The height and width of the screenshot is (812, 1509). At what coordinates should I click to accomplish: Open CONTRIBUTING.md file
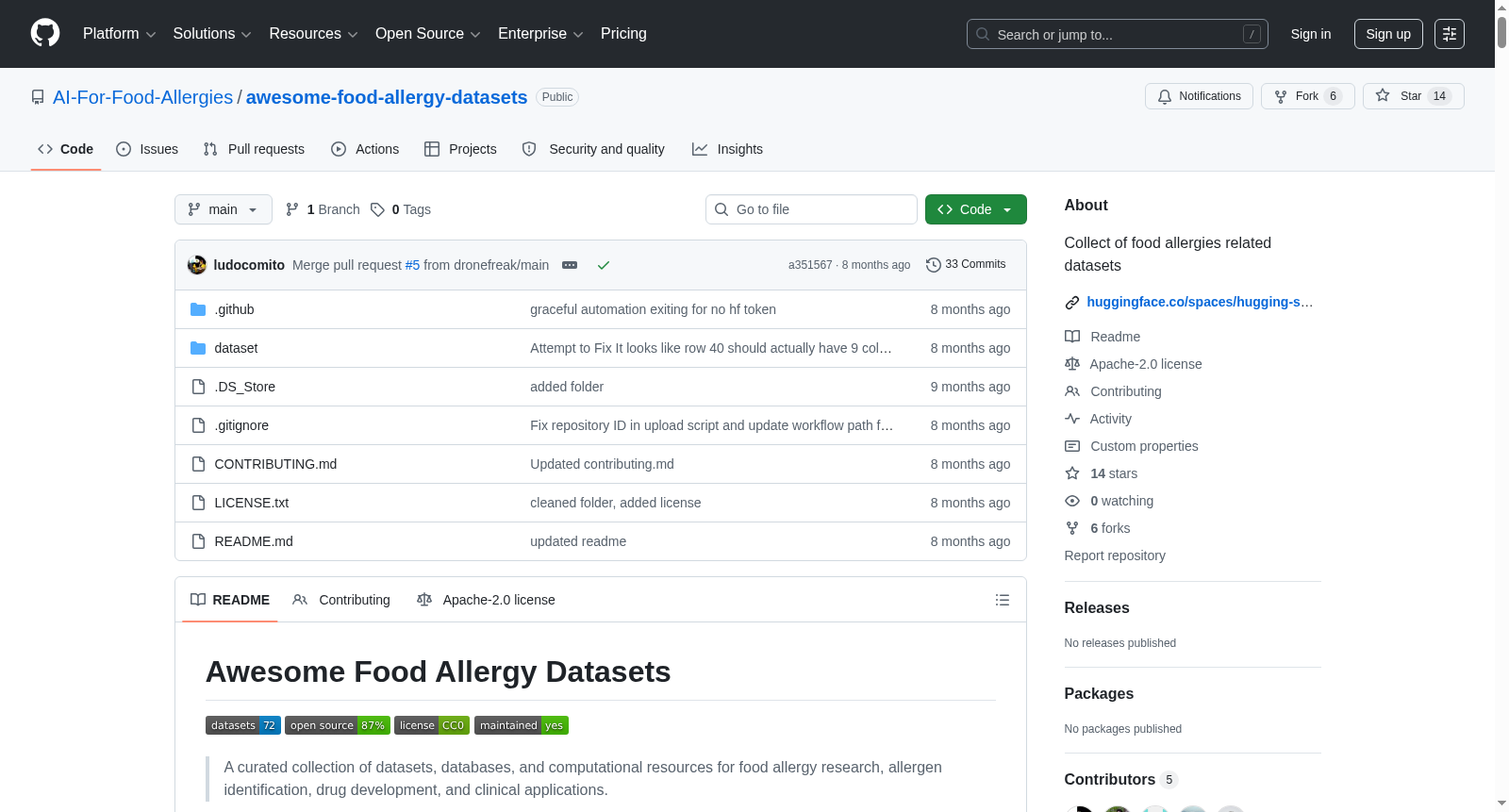[275, 464]
